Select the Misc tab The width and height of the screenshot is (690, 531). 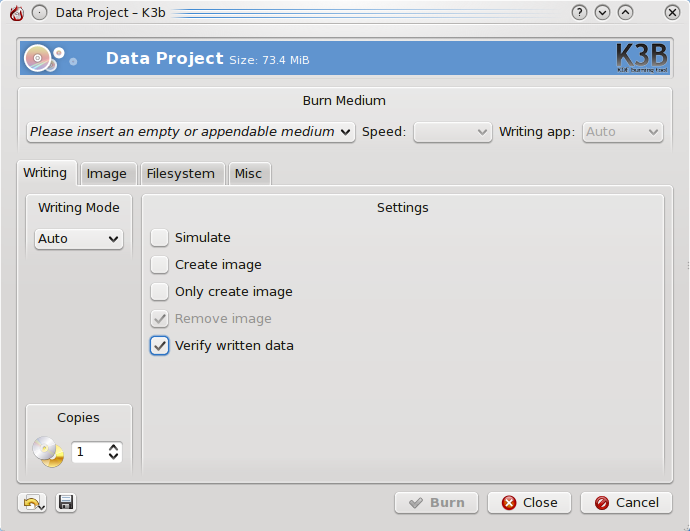click(248, 174)
